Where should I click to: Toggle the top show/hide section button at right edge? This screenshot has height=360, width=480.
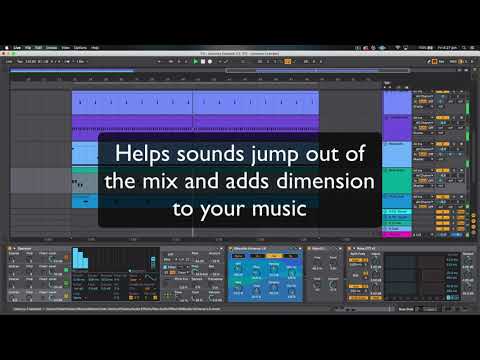tap(474, 216)
